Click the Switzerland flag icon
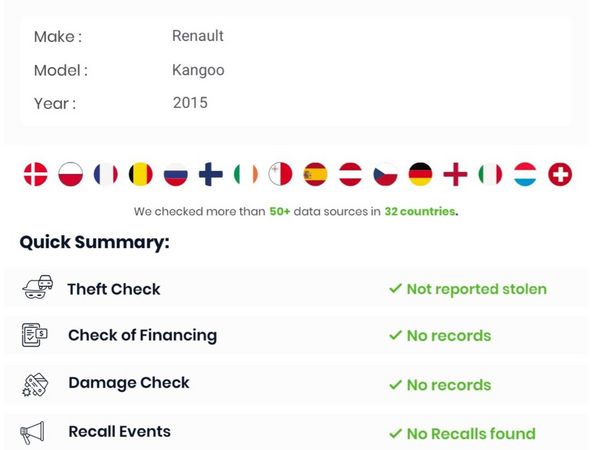 561,174
